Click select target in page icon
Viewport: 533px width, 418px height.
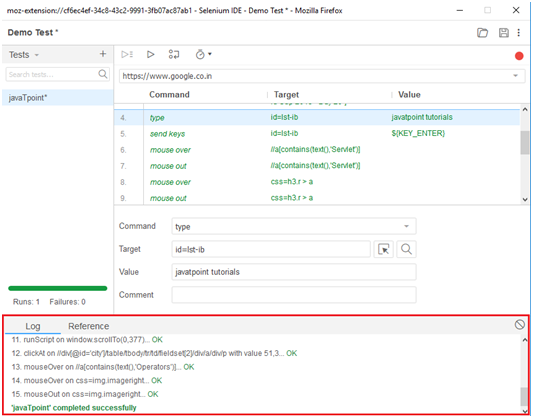[383, 249]
